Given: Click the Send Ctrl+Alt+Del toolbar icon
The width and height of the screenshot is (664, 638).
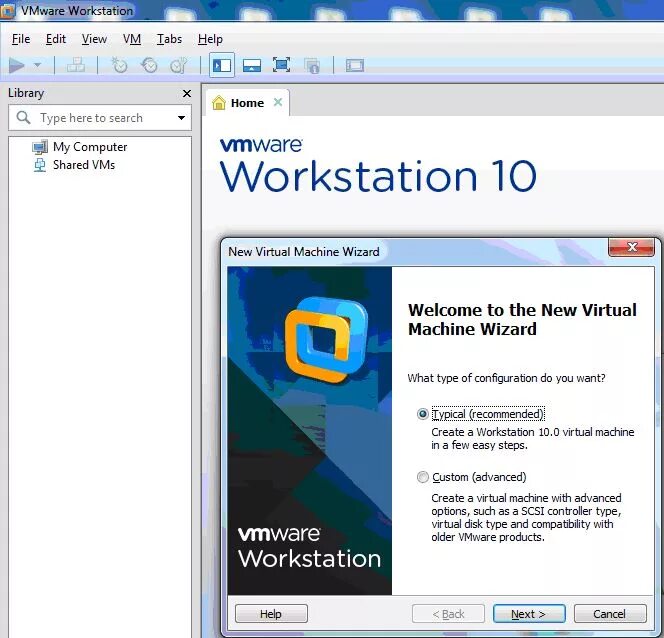Looking at the screenshot, I should [x=76, y=65].
